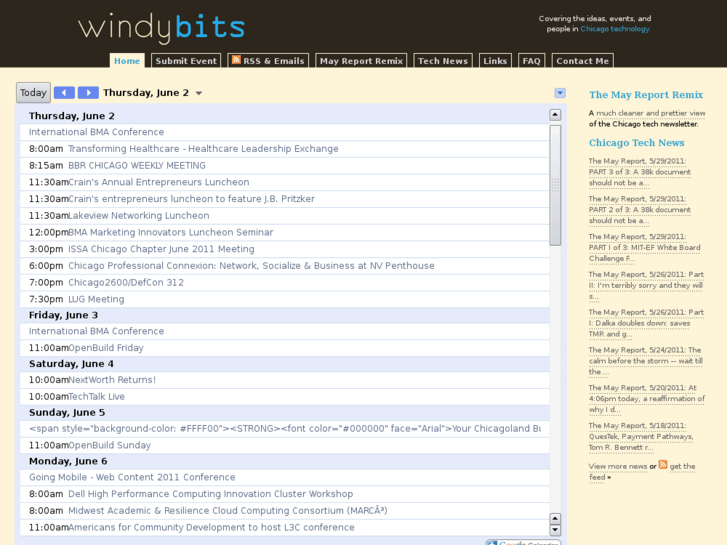Open Crain's Annual Entrepreneurs Luncheon event
Screen dimensions: 727x545
pos(159,182)
